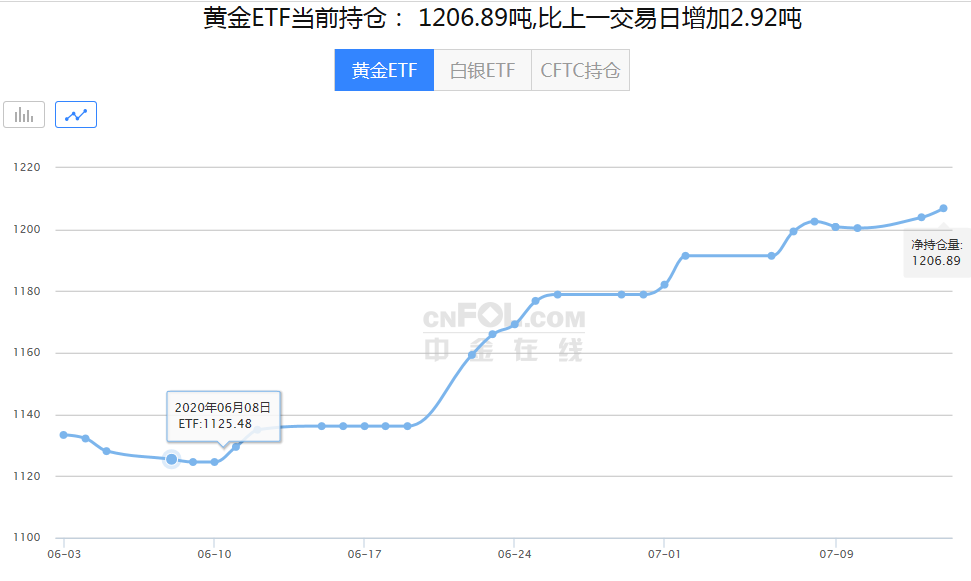
Task: Click the 净持仓量 1206.89 label box
Action: [x=937, y=253]
